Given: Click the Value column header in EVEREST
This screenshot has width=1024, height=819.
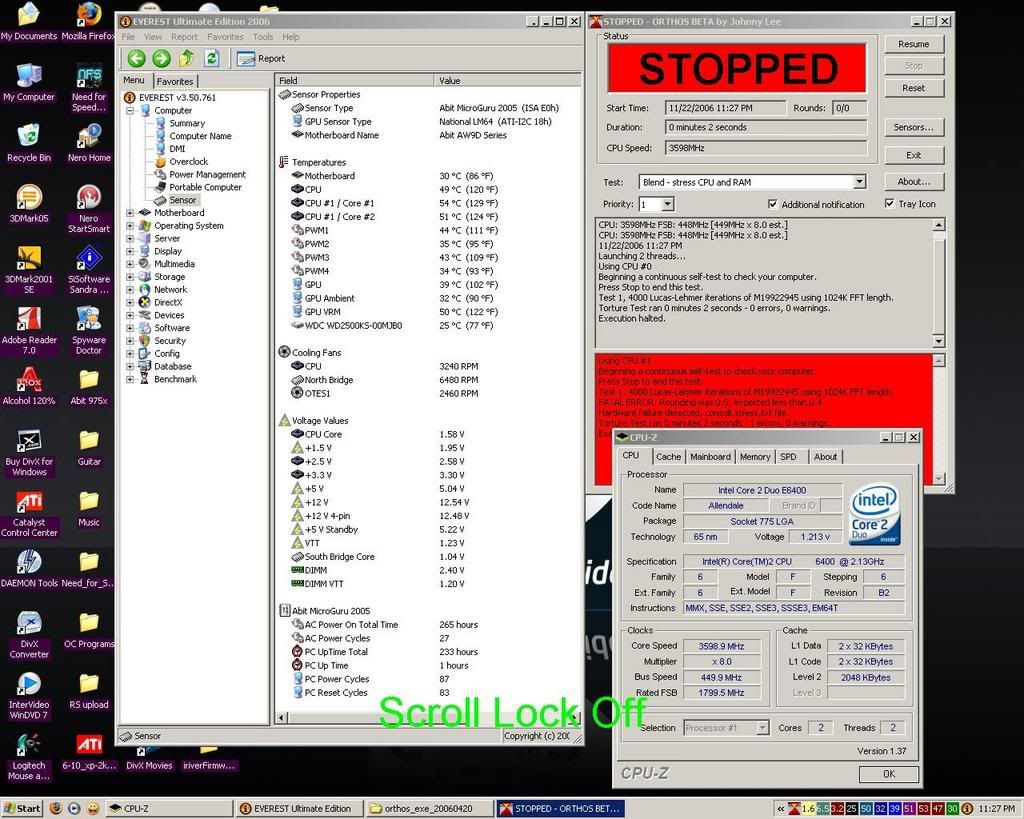Looking at the screenshot, I should (507, 80).
